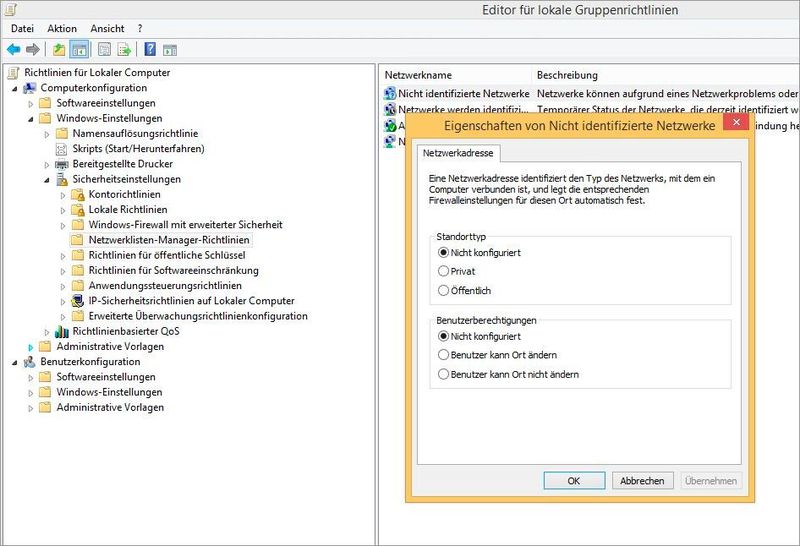Viewport: 800px width, 546px height.
Task: Click the IP-Sicherheitsrichtlinien icon
Action: point(78,301)
